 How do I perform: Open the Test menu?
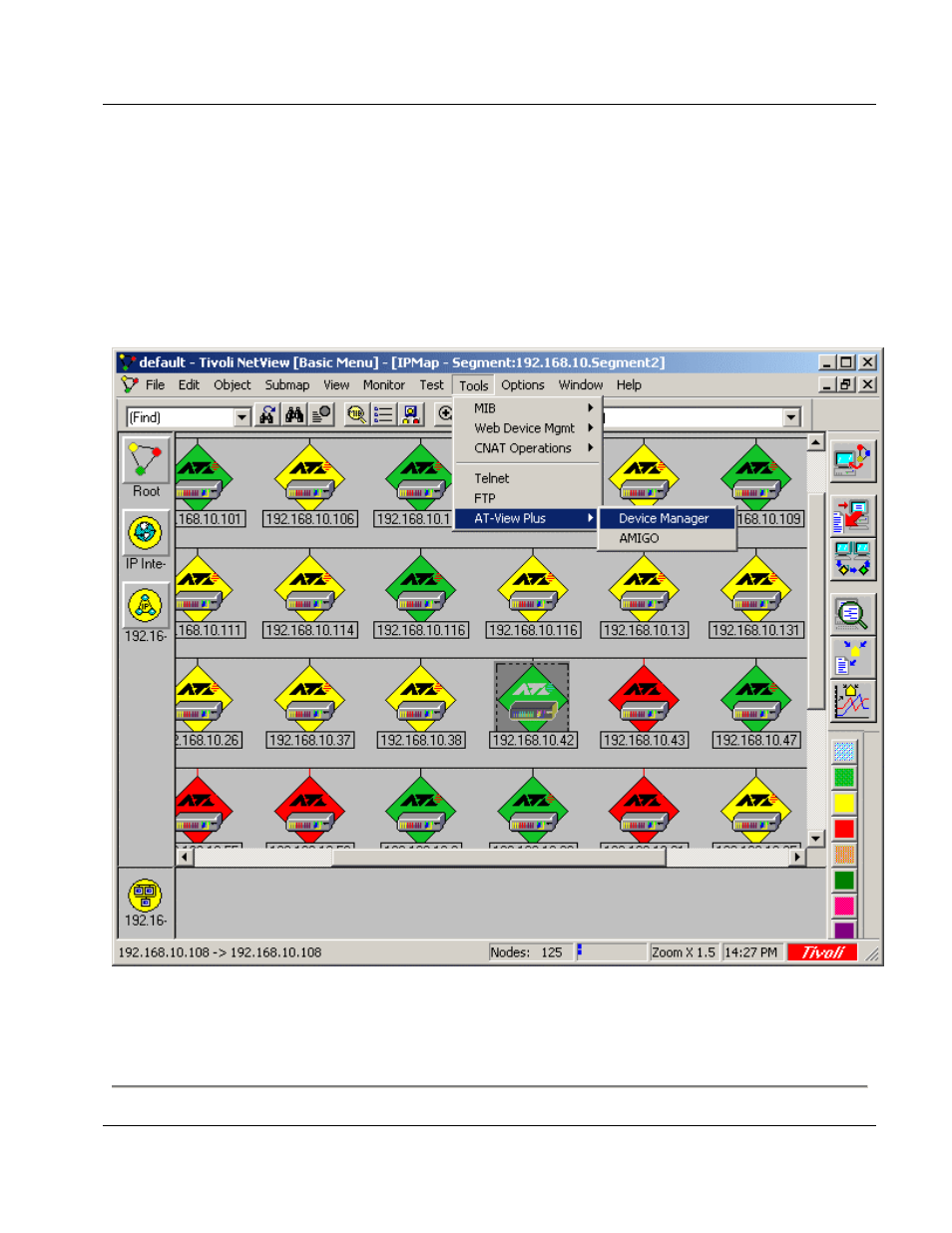pyautogui.click(x=432, y=385)
